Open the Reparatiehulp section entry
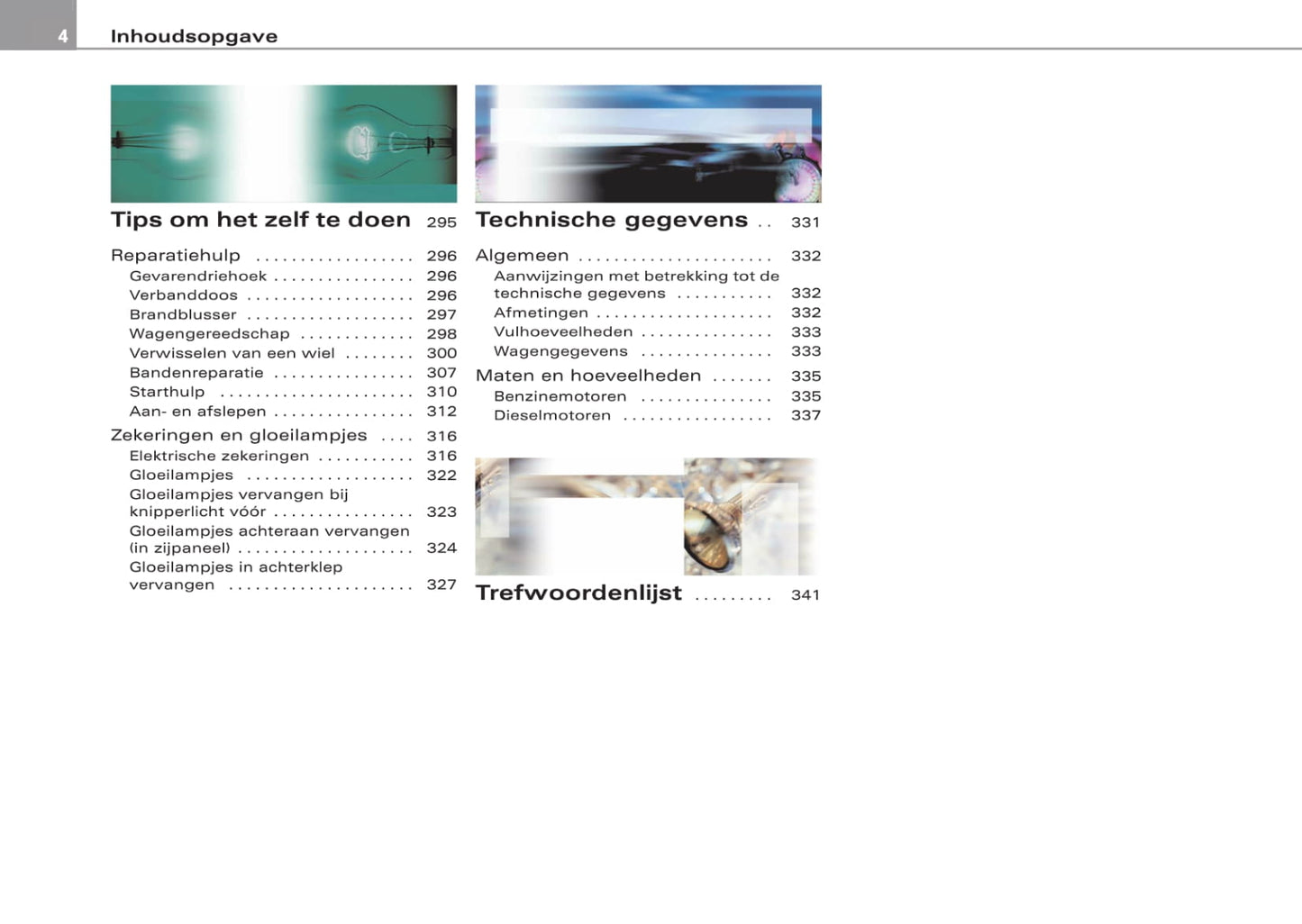1302x924 pixels. pos(176,256)
